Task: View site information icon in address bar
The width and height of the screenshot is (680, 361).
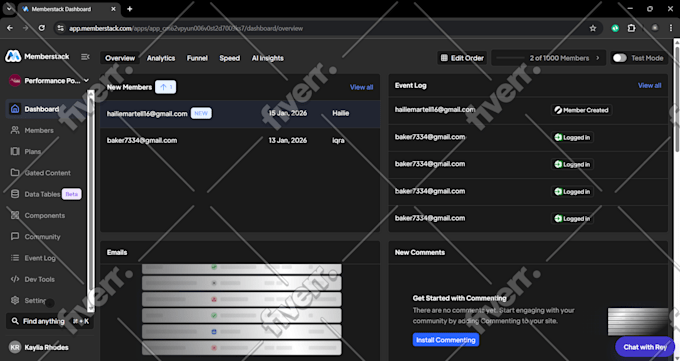Action: 60,28
